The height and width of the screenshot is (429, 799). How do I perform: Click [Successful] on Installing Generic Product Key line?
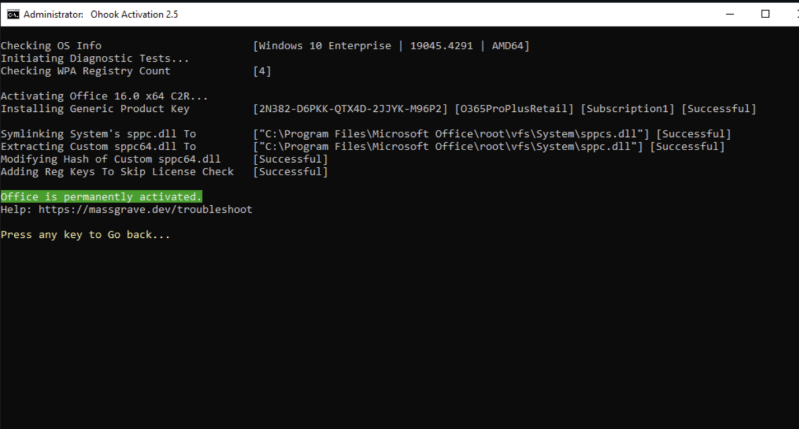point(719,109)
